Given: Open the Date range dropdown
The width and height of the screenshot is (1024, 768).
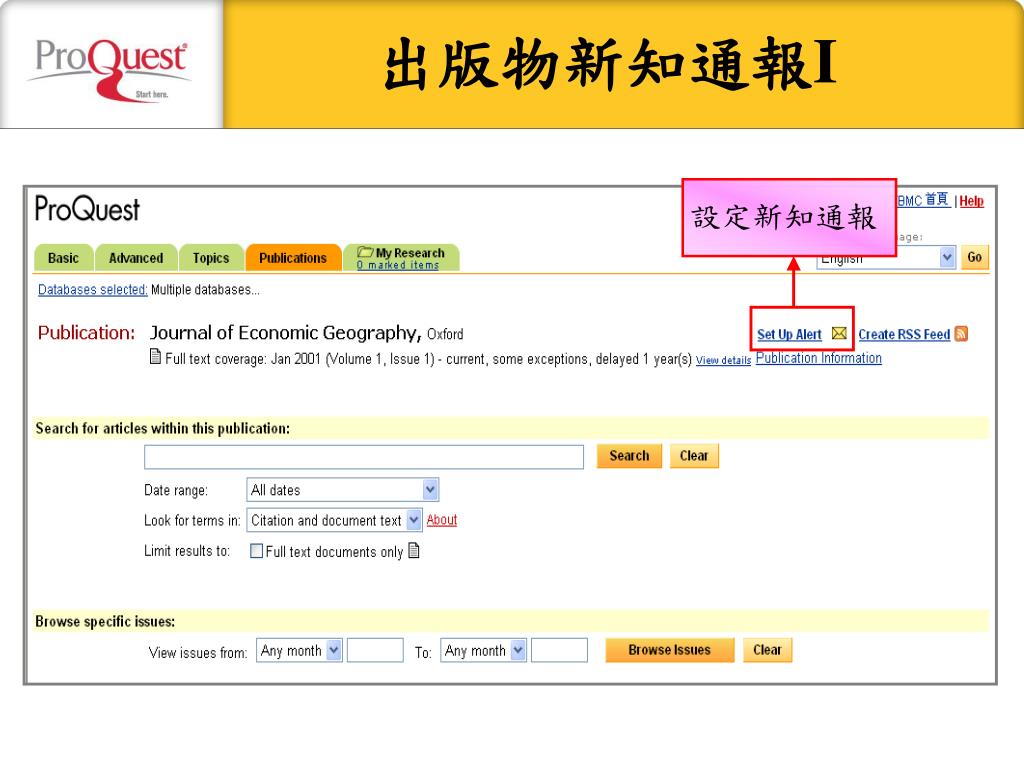Looking at the screenshot, I should [343, 490].
